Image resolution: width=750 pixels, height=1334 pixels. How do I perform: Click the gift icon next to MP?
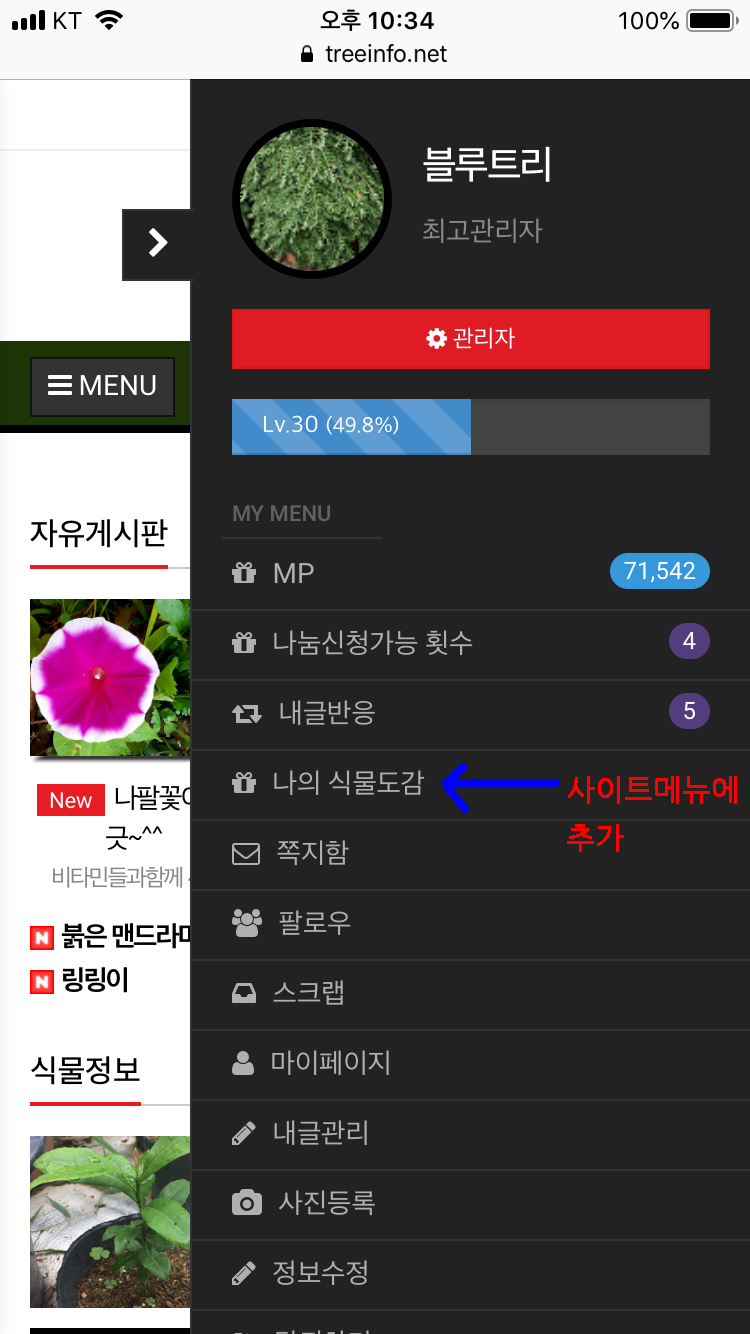click(x=244, y=573)
